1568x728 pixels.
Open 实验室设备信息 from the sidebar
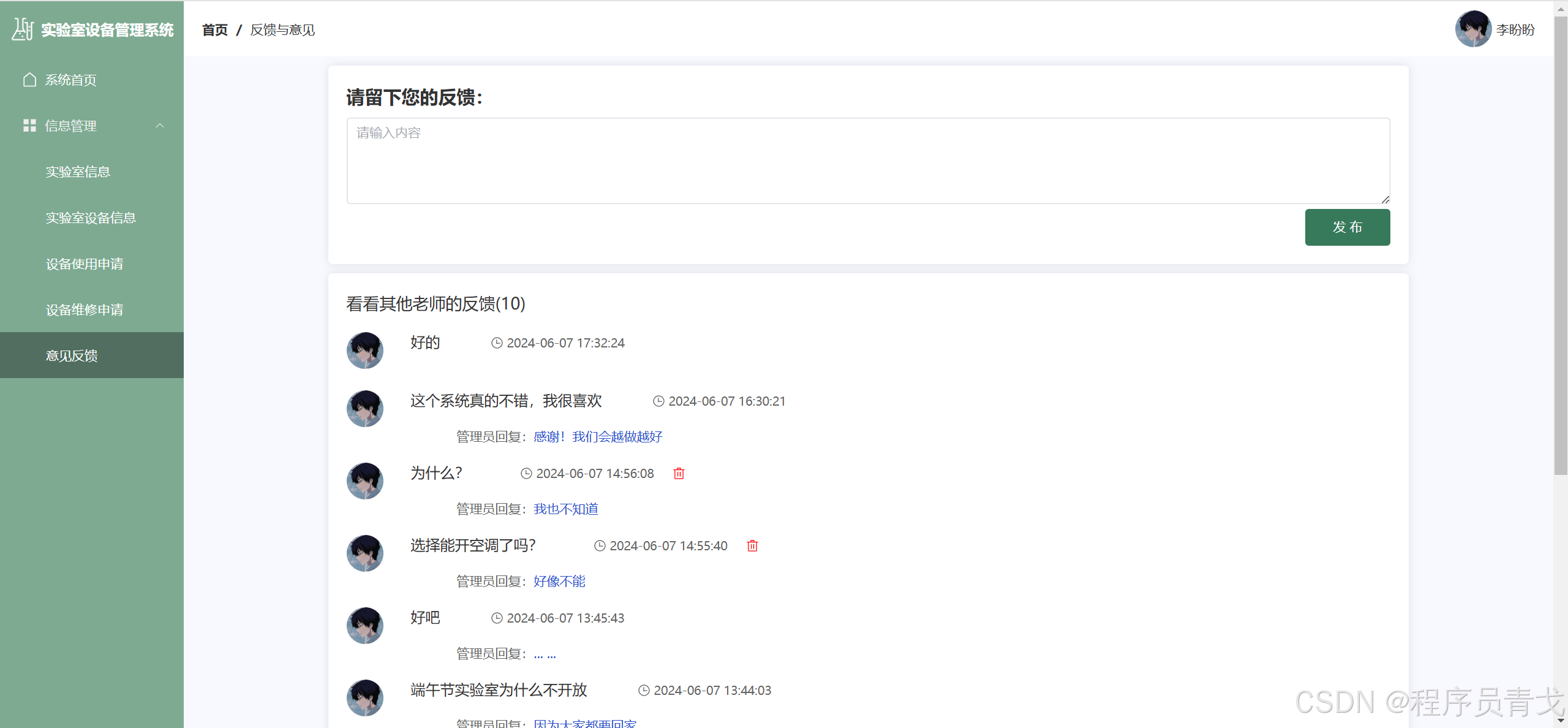pyautogui.click(x=91, y=218)
